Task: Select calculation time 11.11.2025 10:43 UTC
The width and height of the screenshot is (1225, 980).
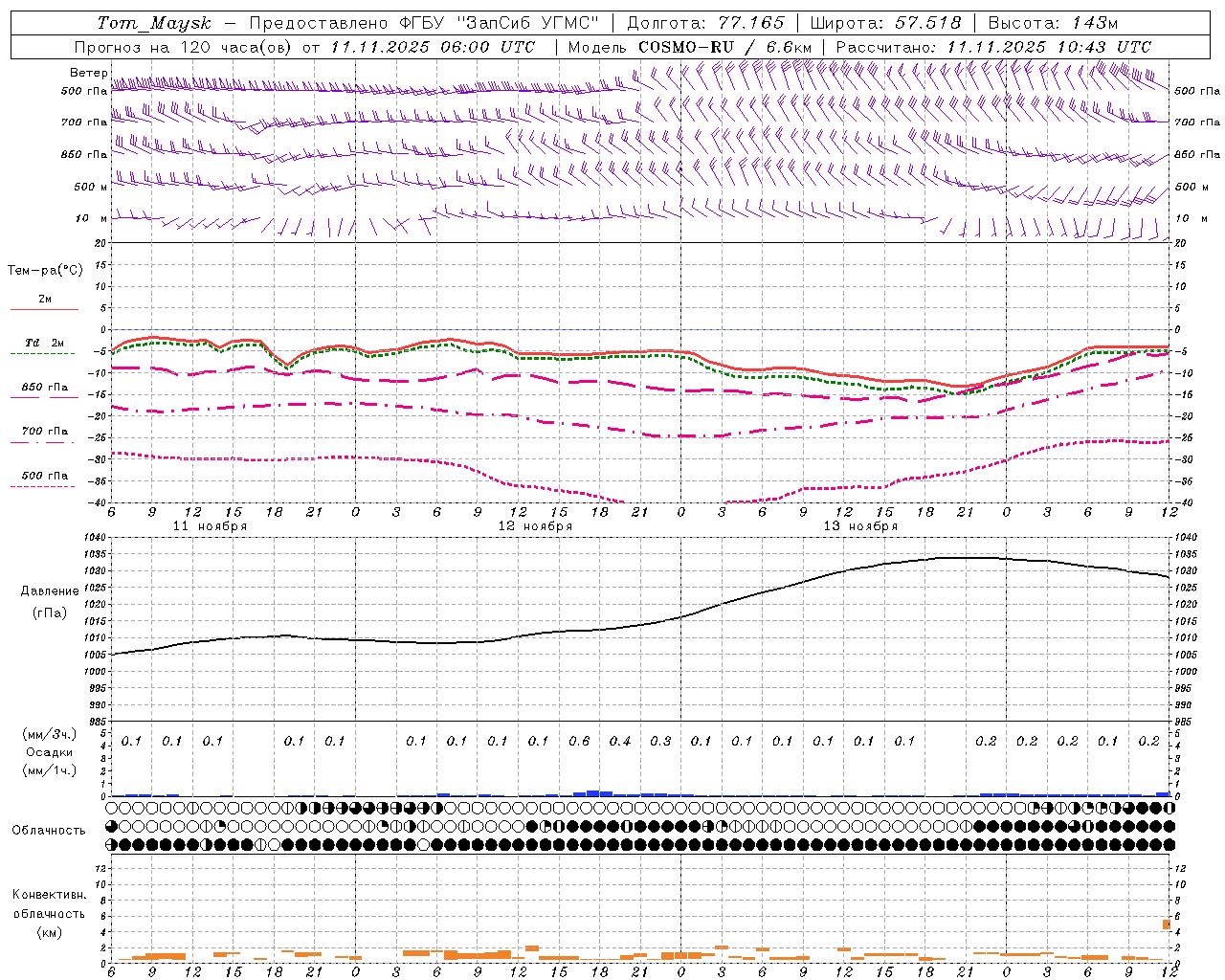Action: 1049,47
